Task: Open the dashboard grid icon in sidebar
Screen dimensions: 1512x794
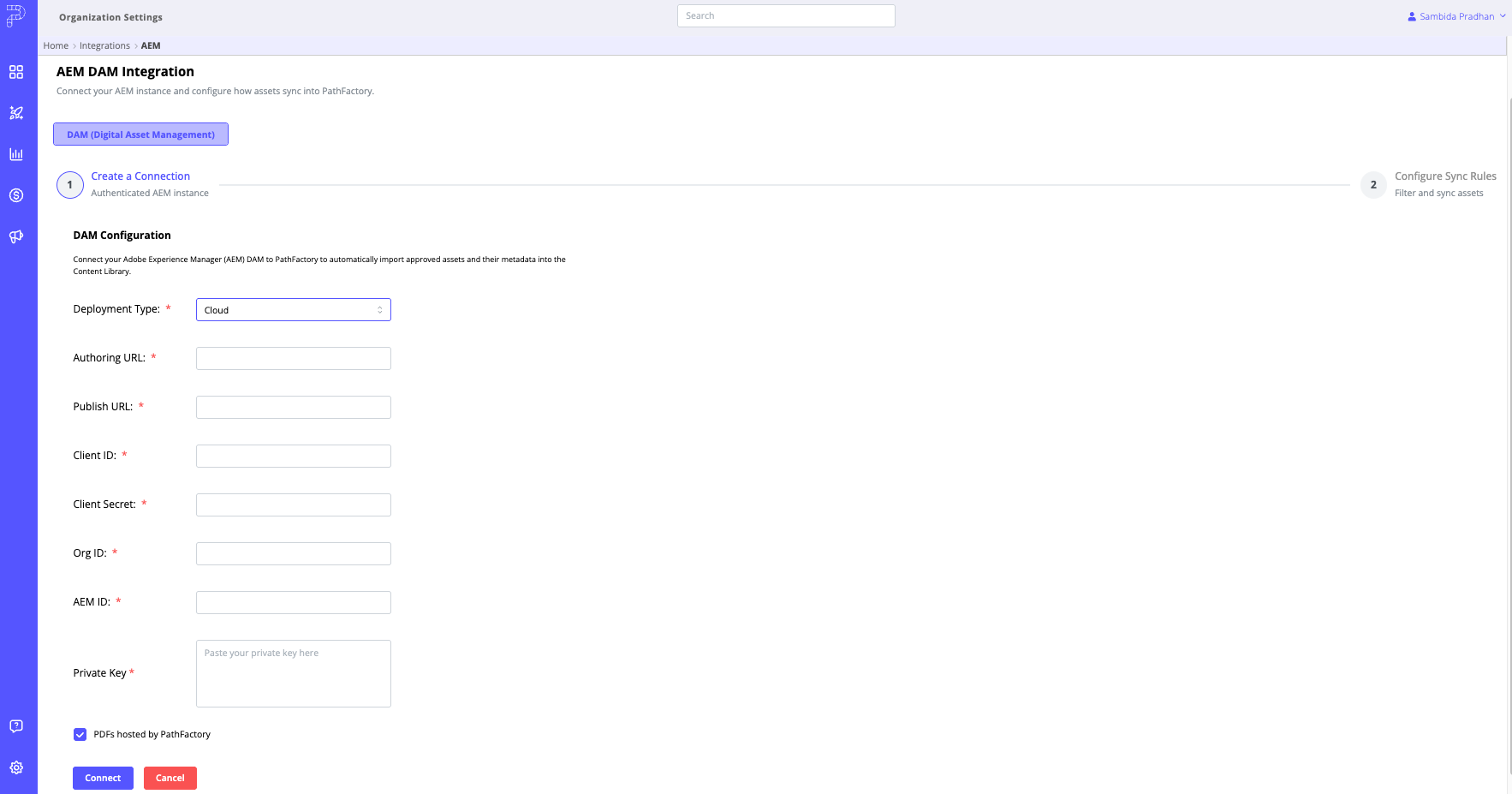Action: click(16, 72)
